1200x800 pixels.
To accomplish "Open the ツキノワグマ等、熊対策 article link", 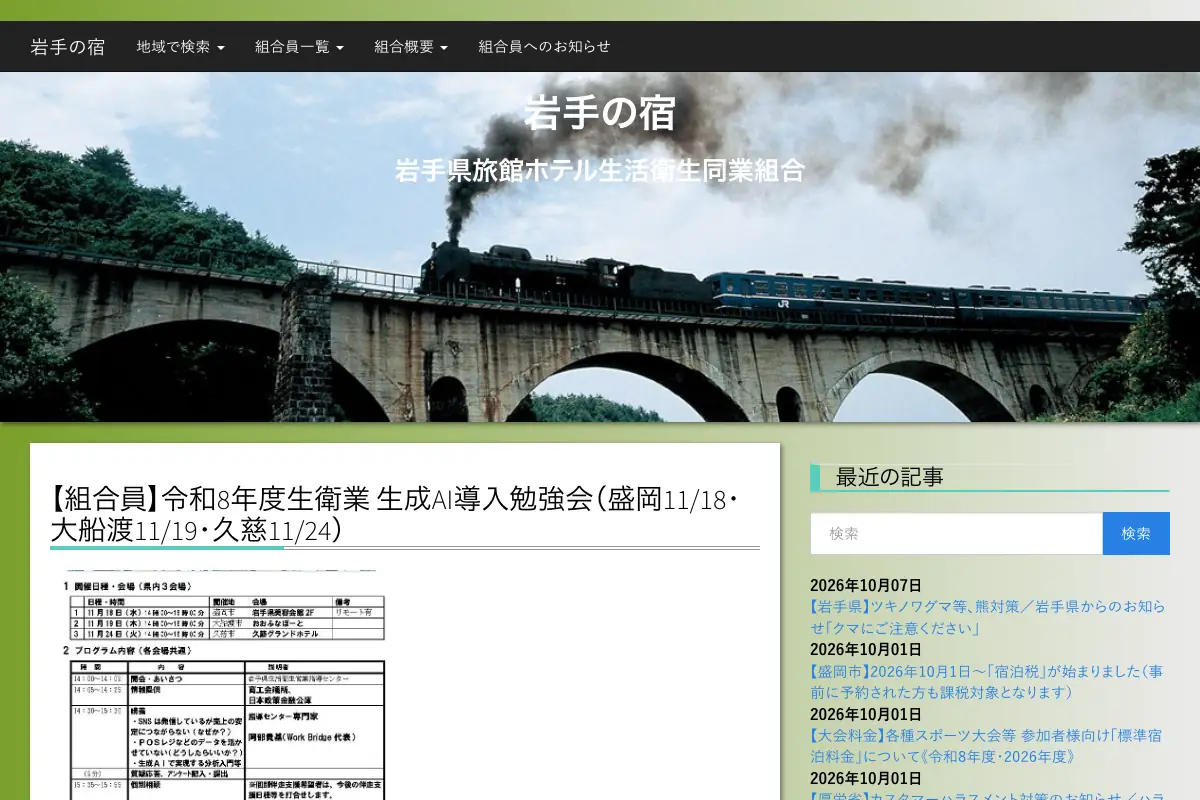I will 987,617.
